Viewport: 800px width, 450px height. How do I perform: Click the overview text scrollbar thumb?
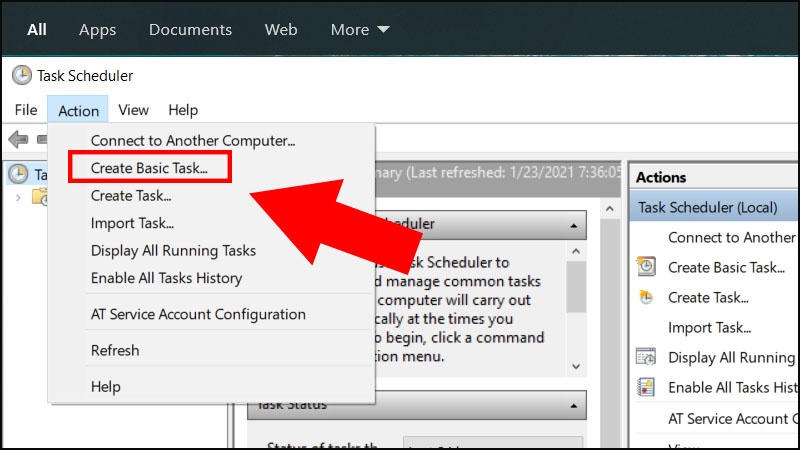point(576,287)
